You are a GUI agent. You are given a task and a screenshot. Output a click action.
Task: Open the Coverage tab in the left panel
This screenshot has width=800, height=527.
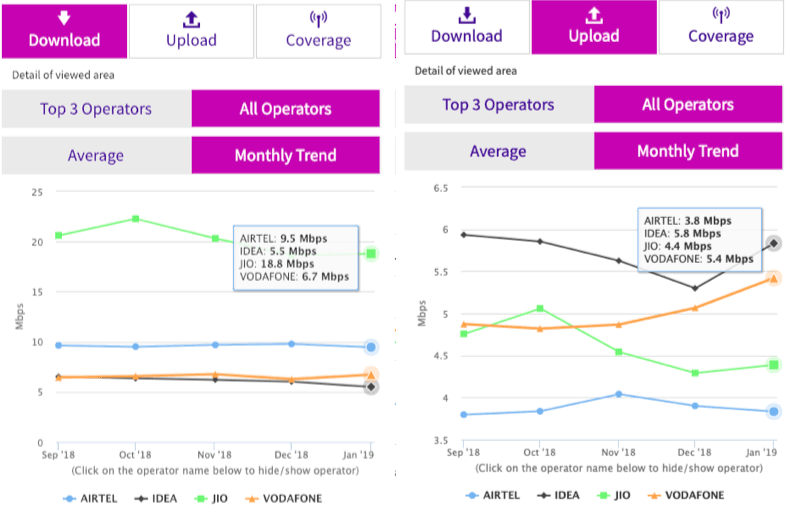coord(318,31)
